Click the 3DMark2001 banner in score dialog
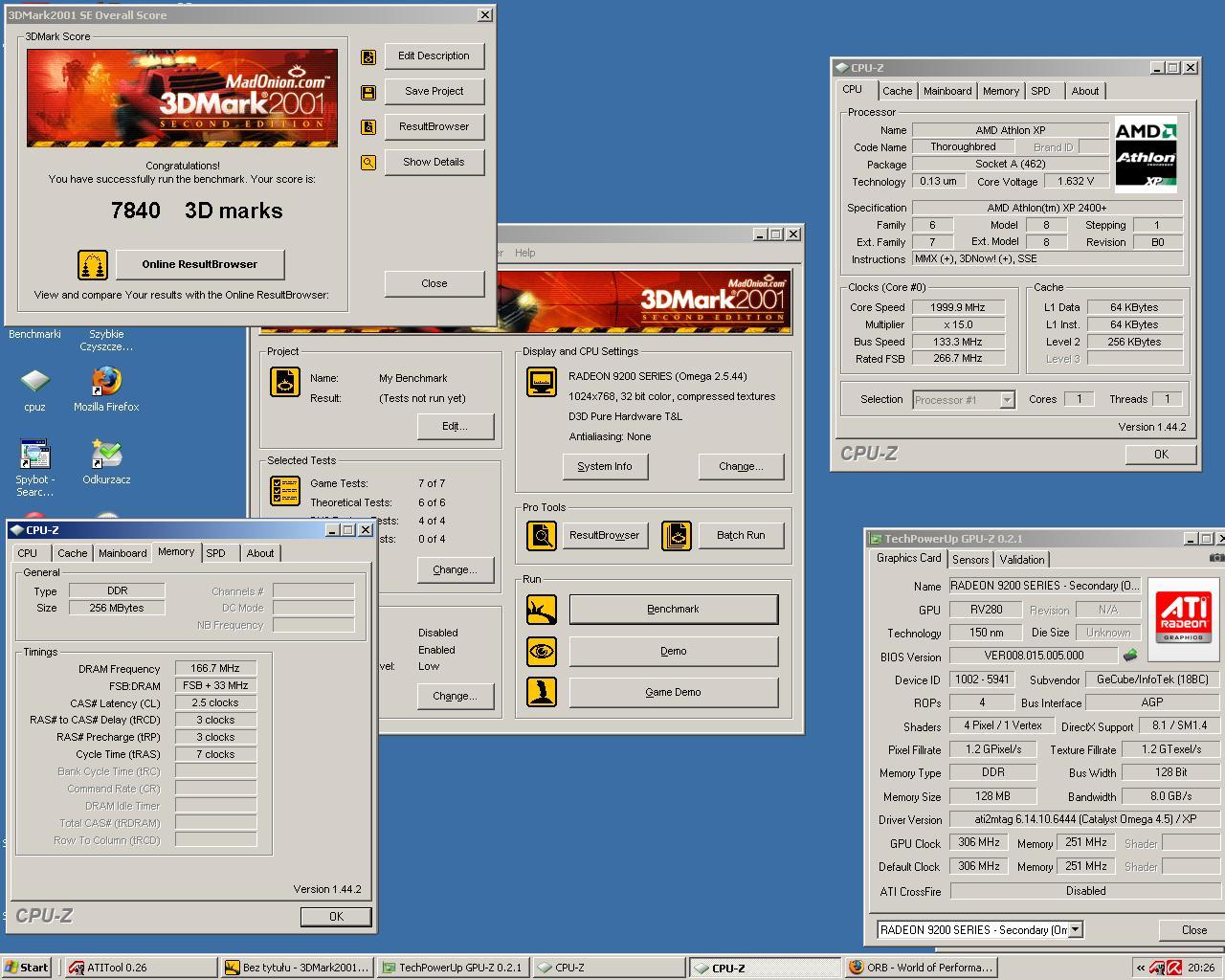Image resolution: width=1225 pixels, height=980 pixels. tap(182, 98)
